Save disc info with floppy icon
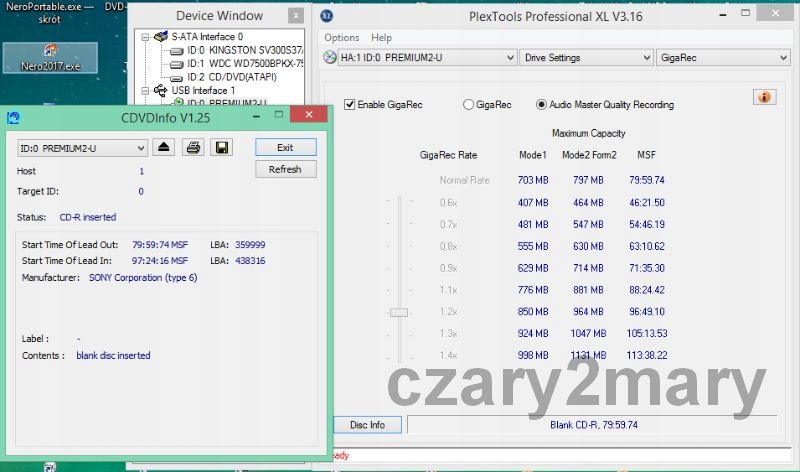Screen dimensions: 800x472 pyautogui.click(x=222, y=147)
